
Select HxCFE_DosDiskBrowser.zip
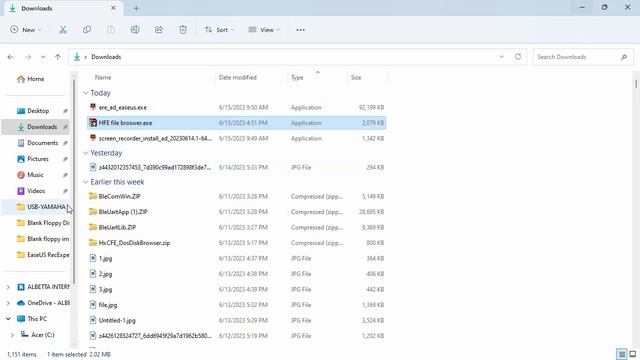point(236,243)
